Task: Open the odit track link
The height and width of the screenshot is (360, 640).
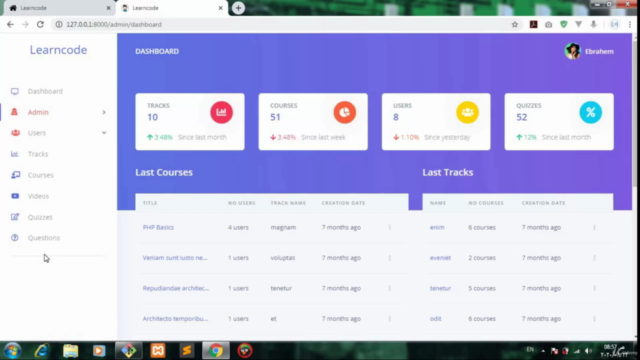Action: coord(435,319)
